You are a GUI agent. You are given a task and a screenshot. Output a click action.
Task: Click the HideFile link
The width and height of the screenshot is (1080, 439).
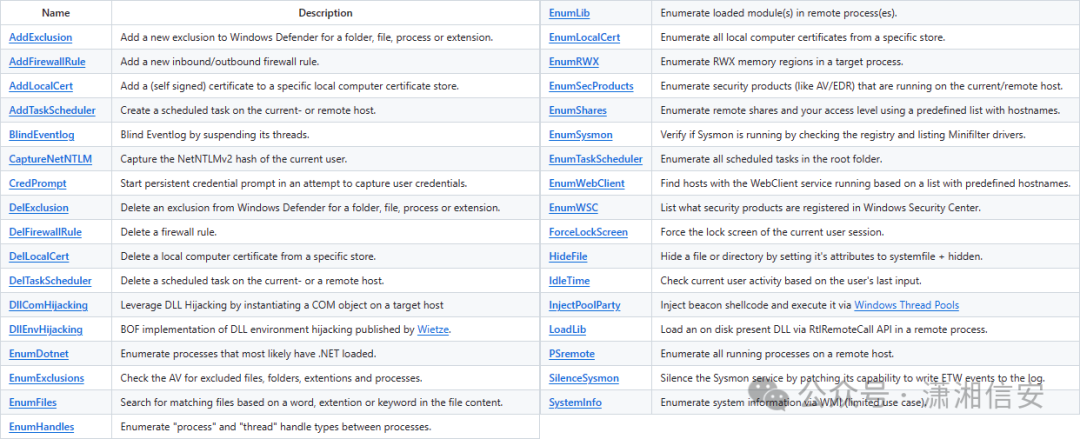point(568,257)
